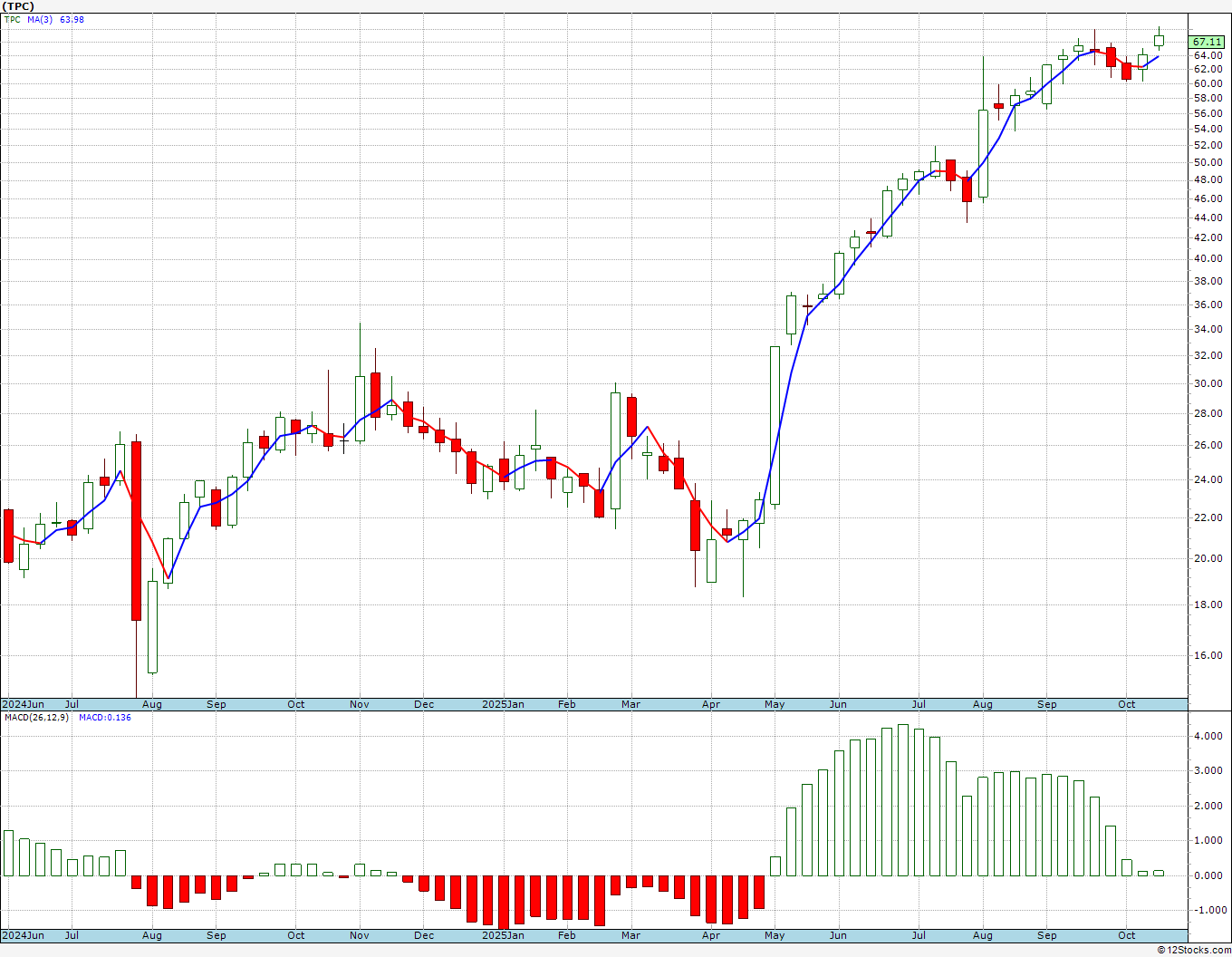Click the 36.00 price axis label
This screenshot has height=957, width=1232.
point(1208,304)
